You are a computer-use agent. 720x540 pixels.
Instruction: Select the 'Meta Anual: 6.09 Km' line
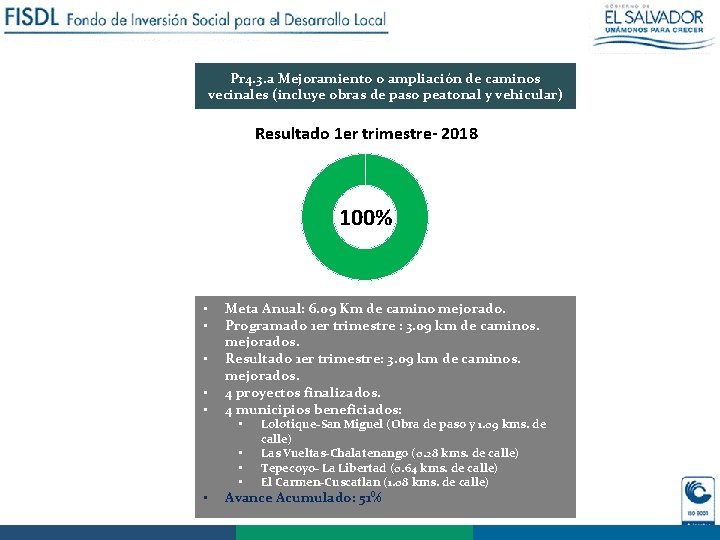(365, 309)
